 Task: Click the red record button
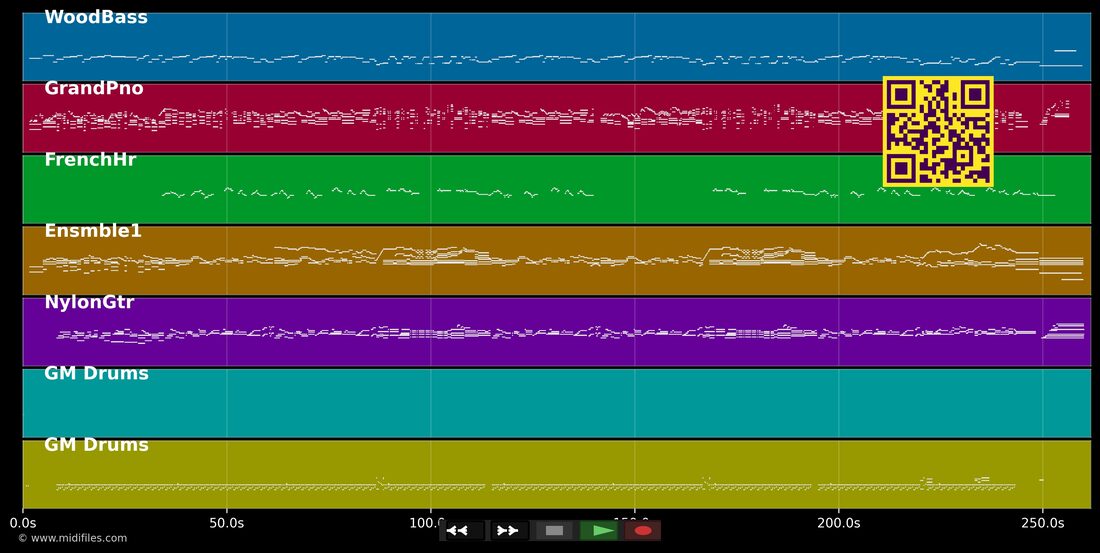coord(643,531)
